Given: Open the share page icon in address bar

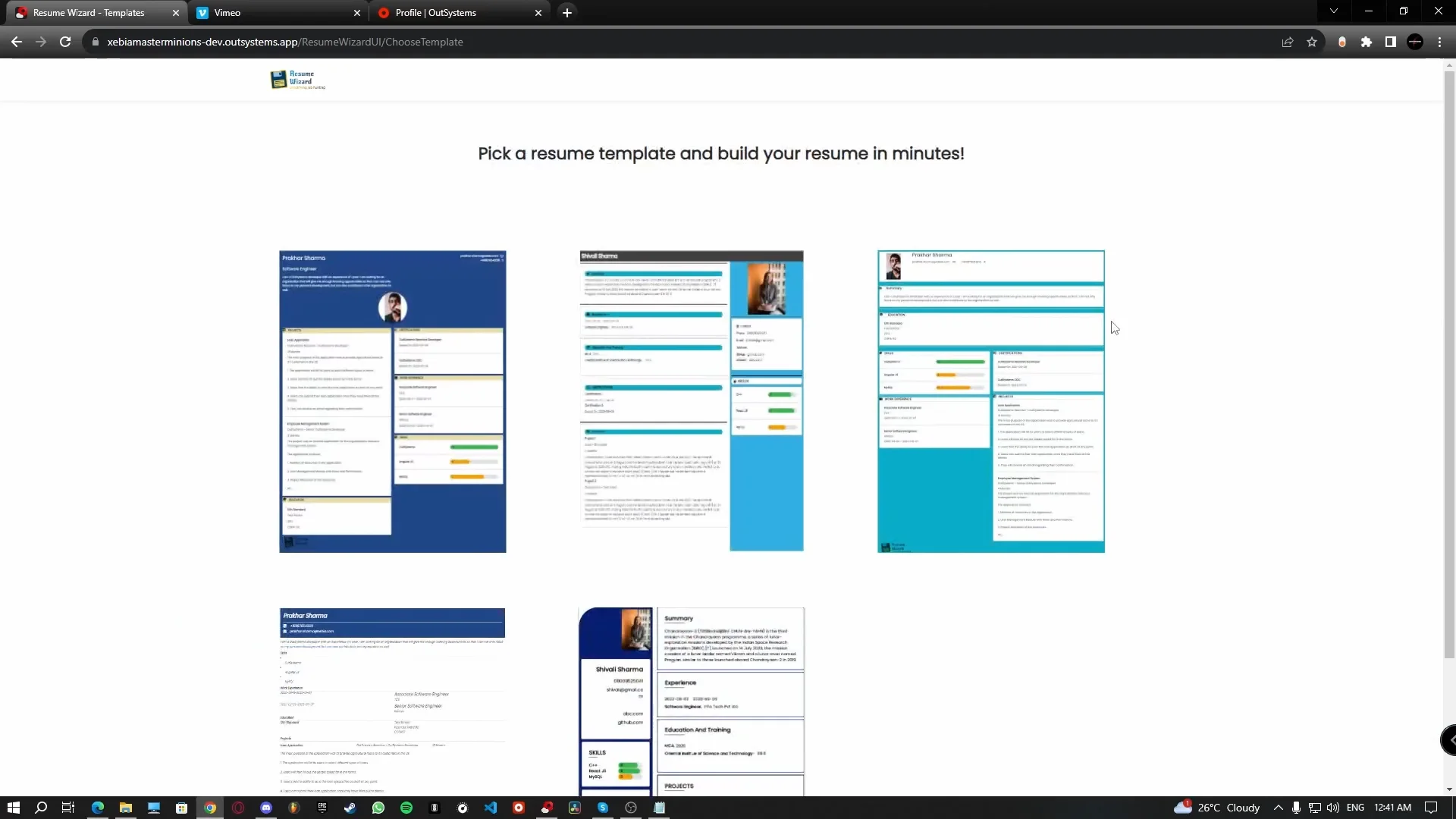Looking at the screenshot, I should pyautogui.click(x=1288, y=42).
